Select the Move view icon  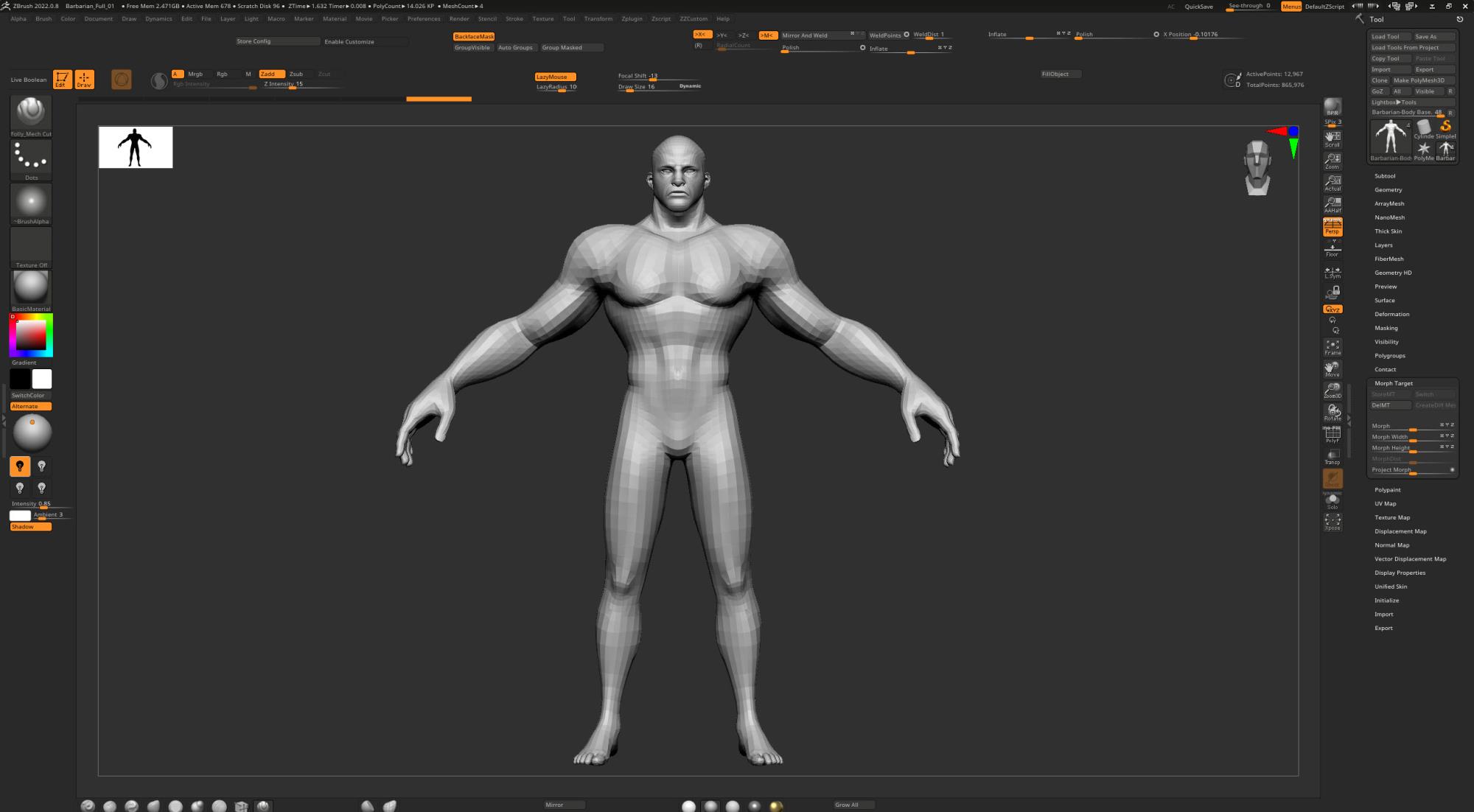(x=1332, y=368)
